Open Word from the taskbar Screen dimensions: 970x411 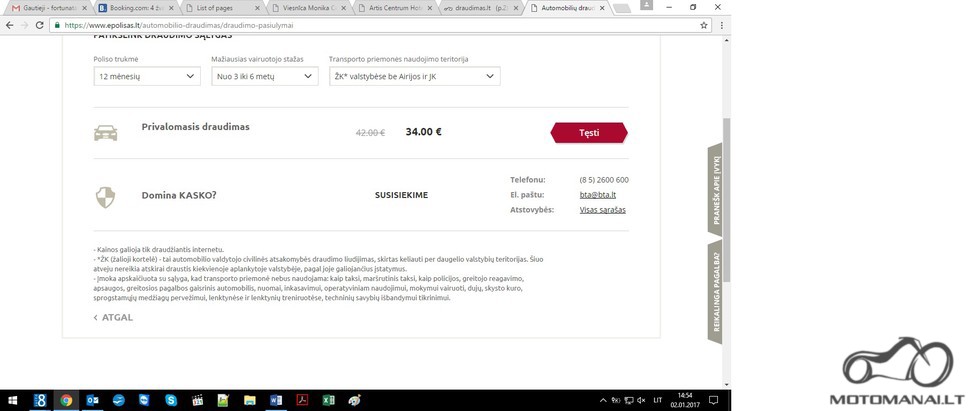[276, 400]
